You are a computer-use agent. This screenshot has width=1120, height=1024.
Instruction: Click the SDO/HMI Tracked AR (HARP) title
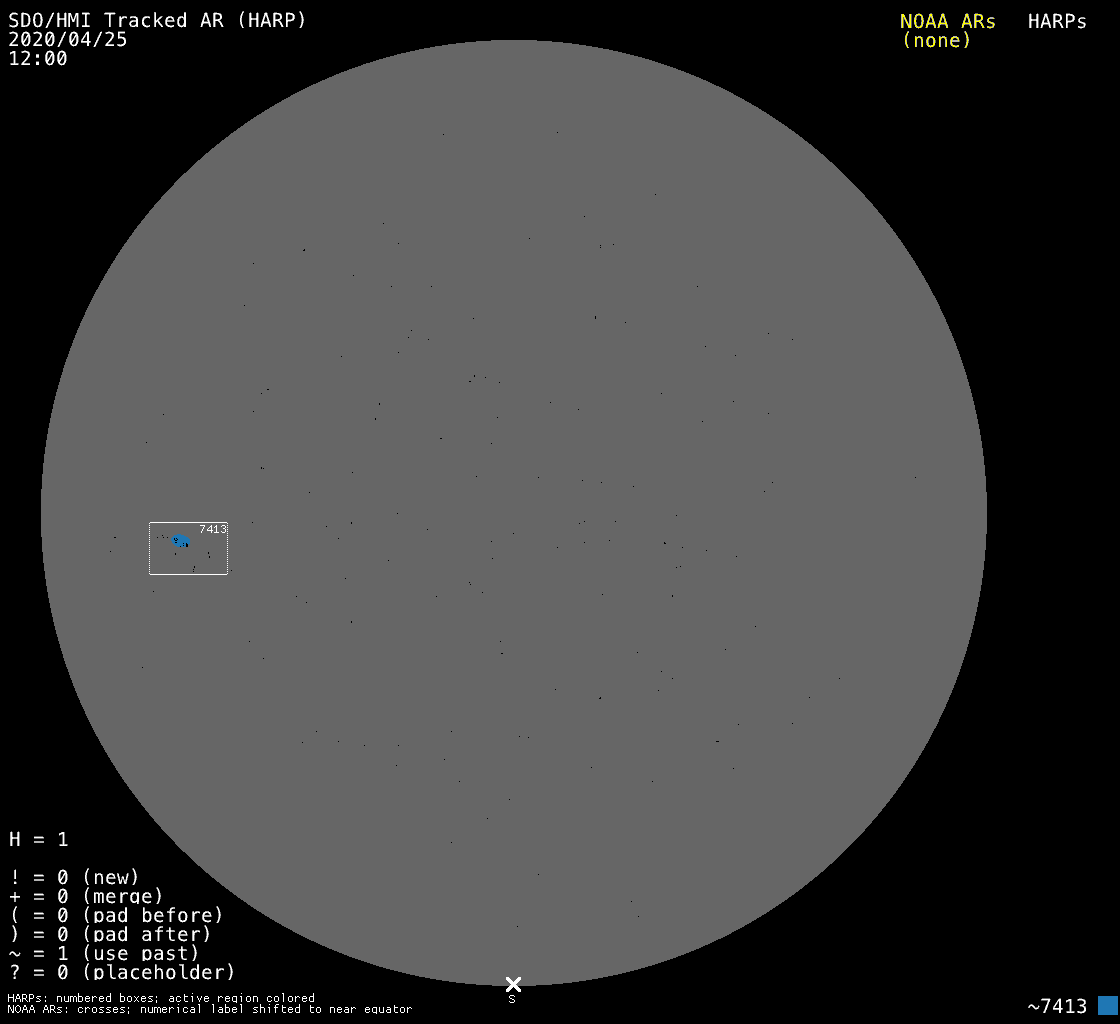tap(157, 21)
